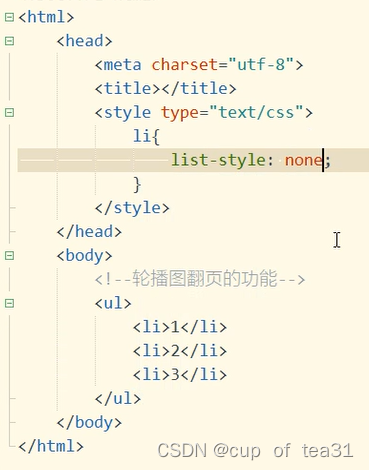Click the opening <html> tag text
Viewport: 369px width, 470px height.
(46, 17)
